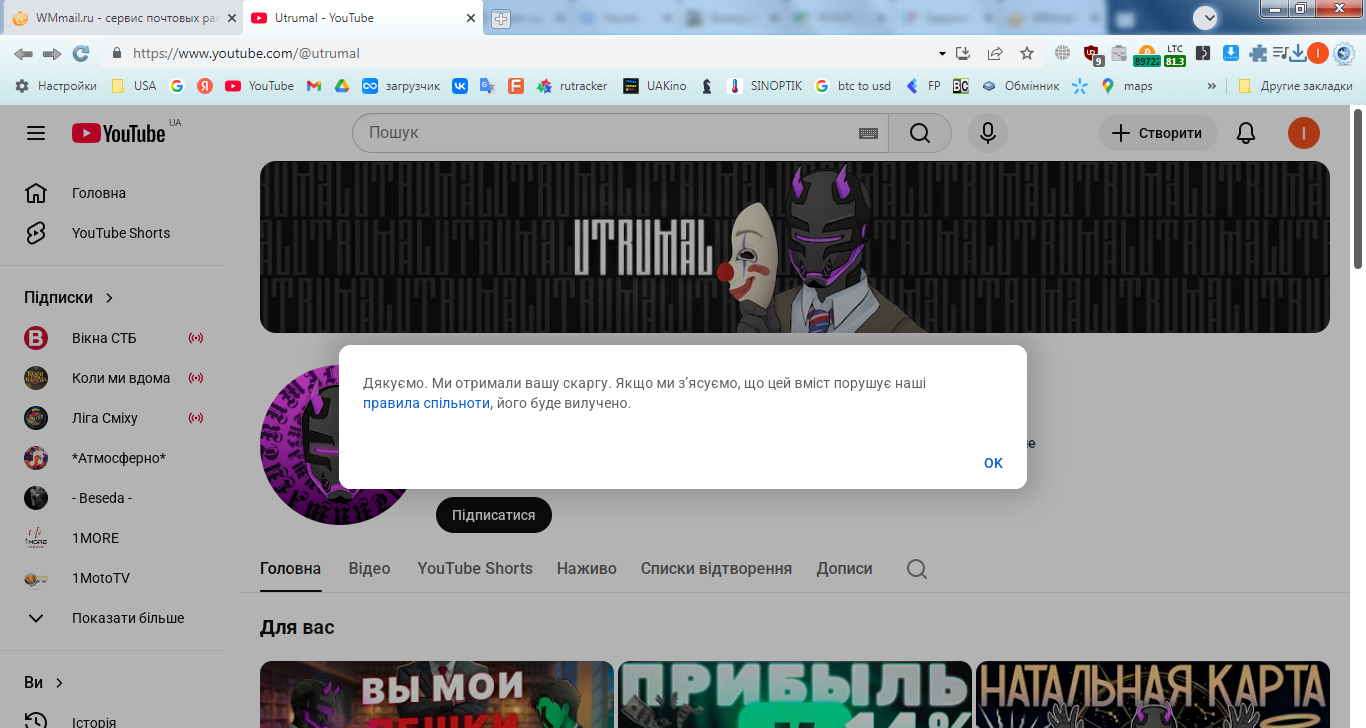Open the community guidelines link in the dialog
The height and width of the screenshot is (728, 1366).
tap(426, 403)
